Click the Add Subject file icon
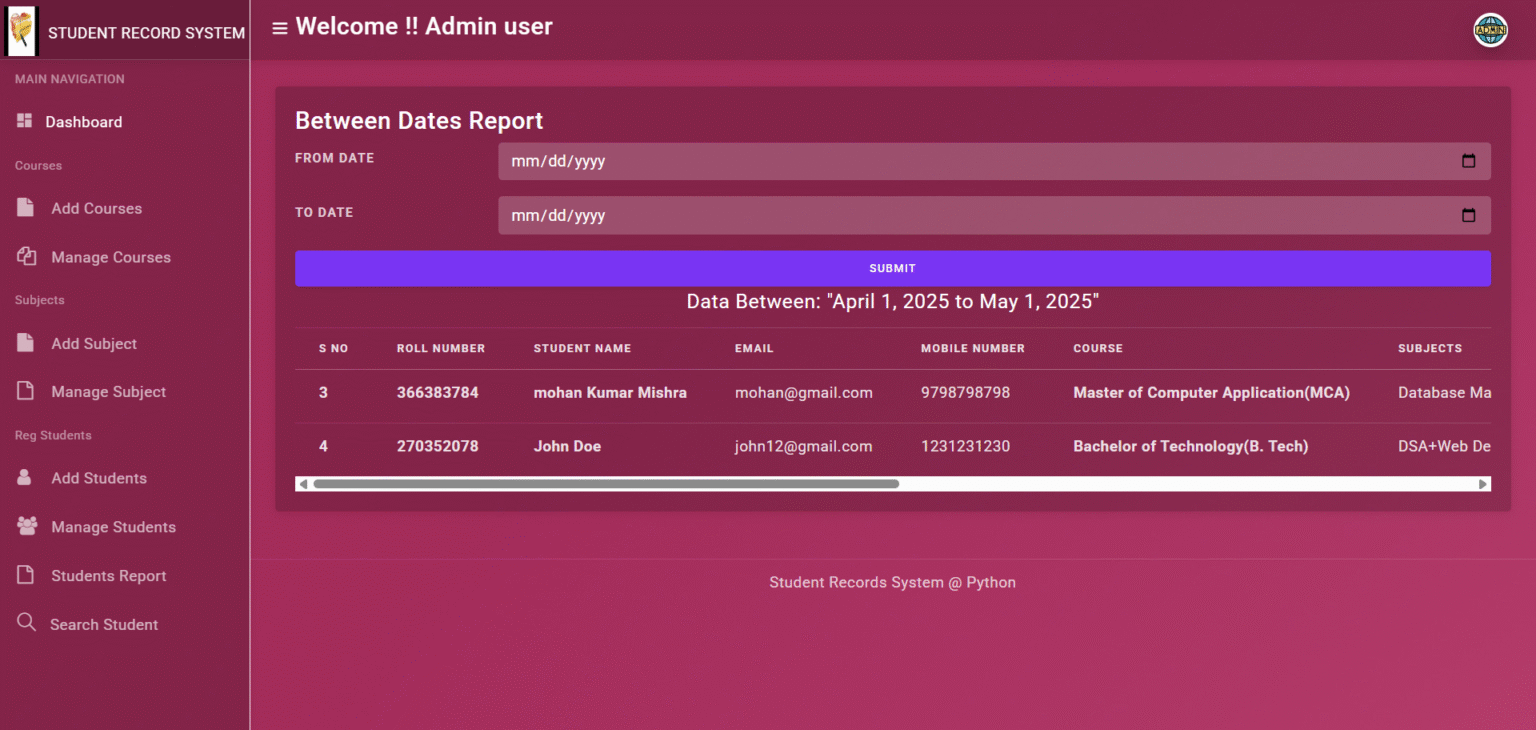Screen dimensions: 1536x730 coord(27,343)
